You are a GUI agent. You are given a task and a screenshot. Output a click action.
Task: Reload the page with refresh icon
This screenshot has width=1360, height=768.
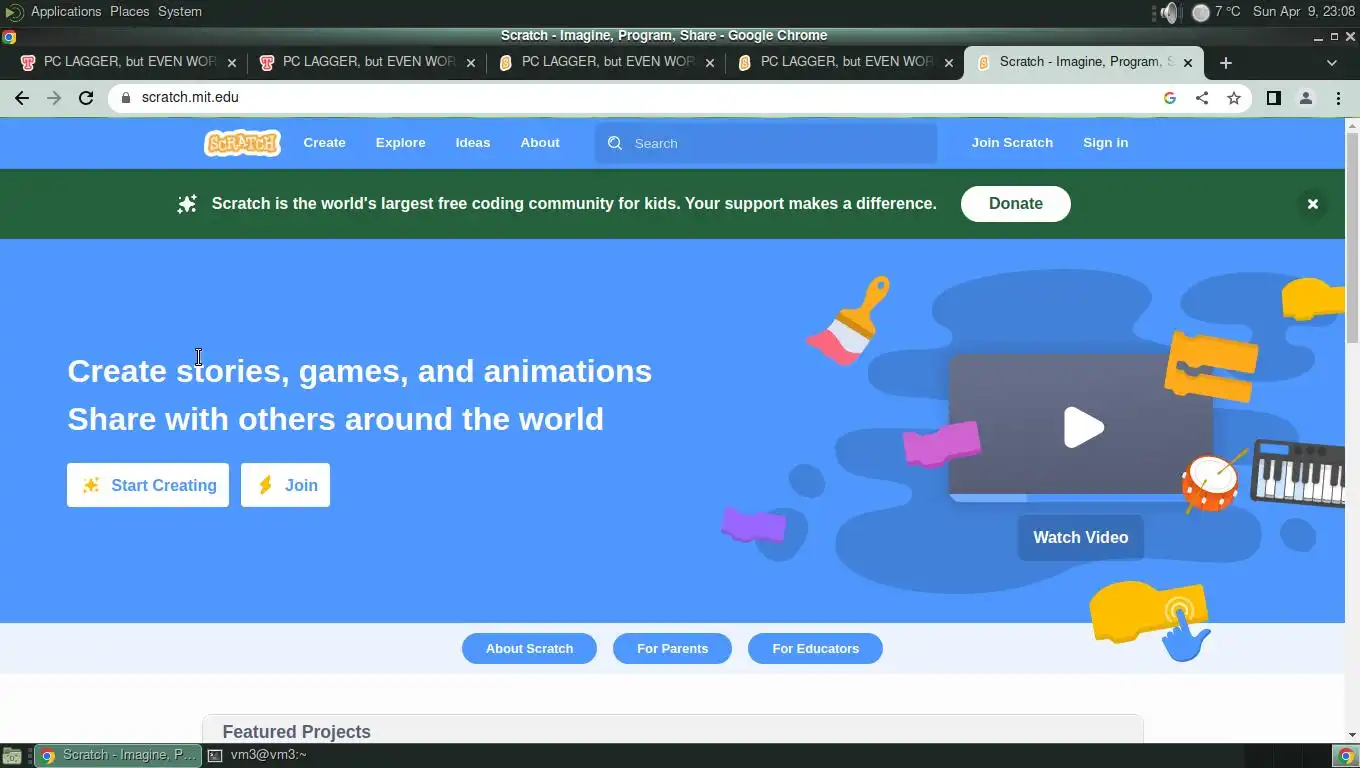86,98
